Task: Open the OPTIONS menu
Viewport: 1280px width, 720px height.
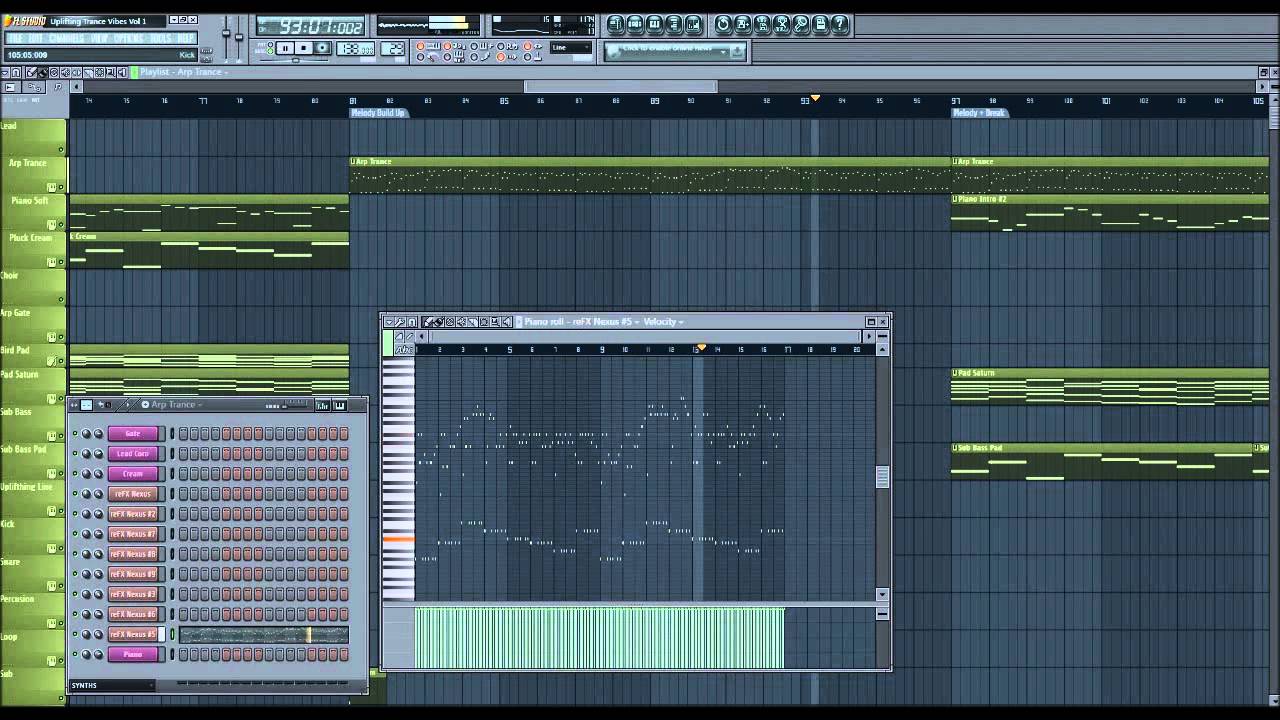Action: (x=129, y=38)
